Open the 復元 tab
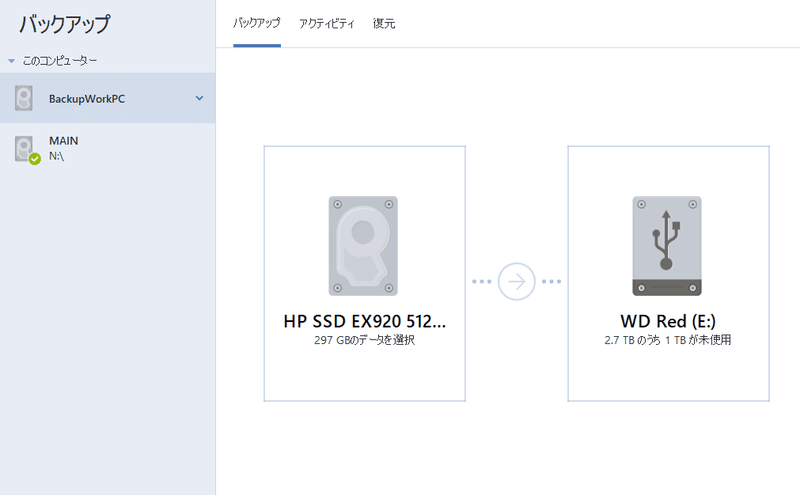This screenshot has width=800, height=495. coord(384,23)
